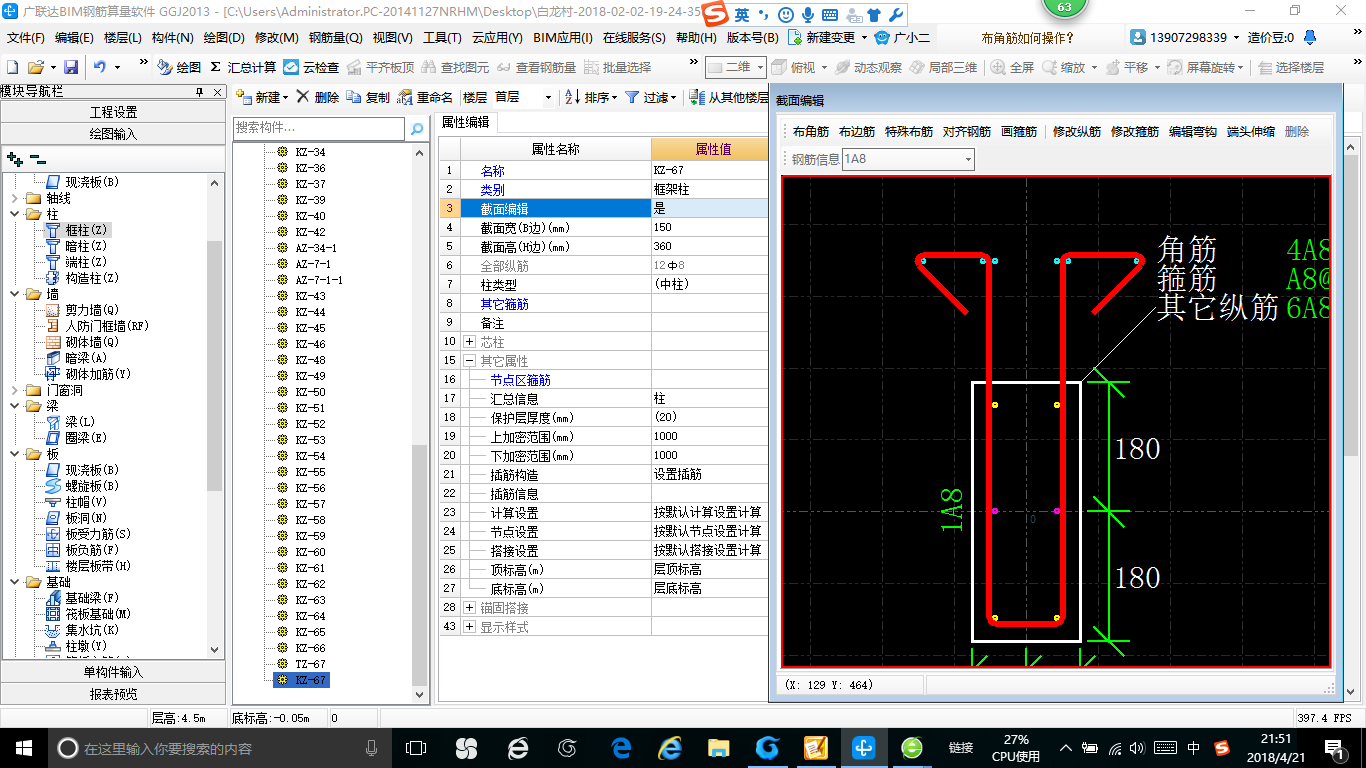Screen dimensions: 1366x768
Task: Click the collapse-all minus icon in the navigation tree
Action: pos(38,158)
